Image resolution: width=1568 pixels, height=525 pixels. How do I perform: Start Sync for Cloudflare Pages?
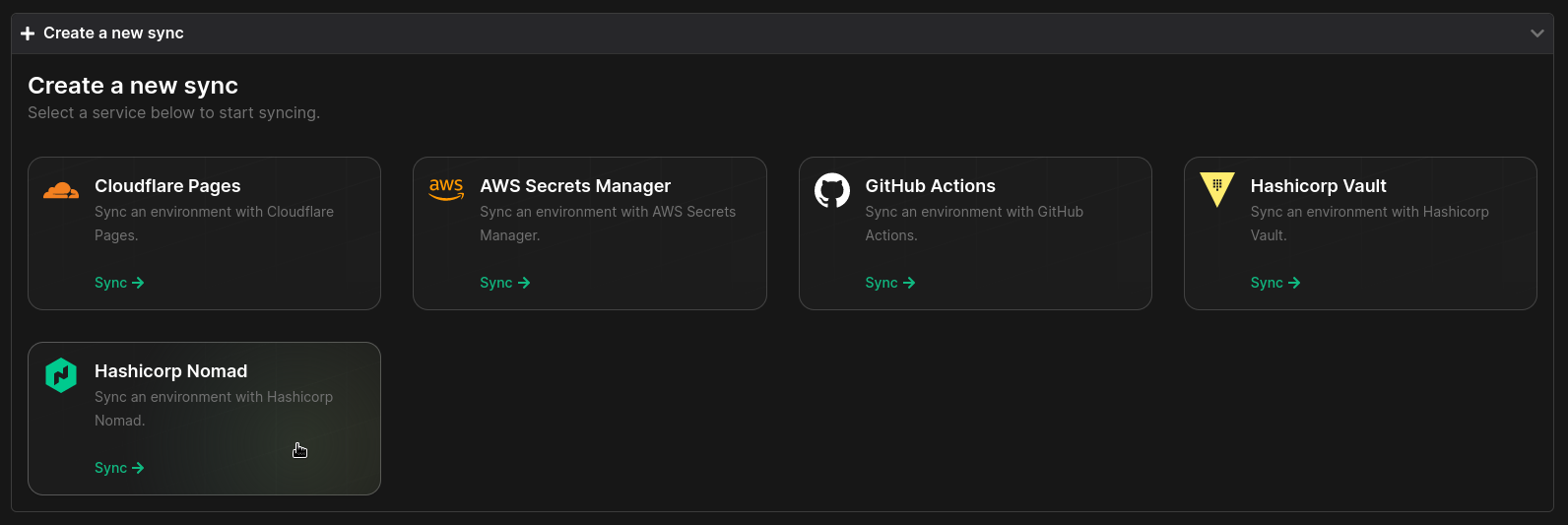[x=119, y=283]
